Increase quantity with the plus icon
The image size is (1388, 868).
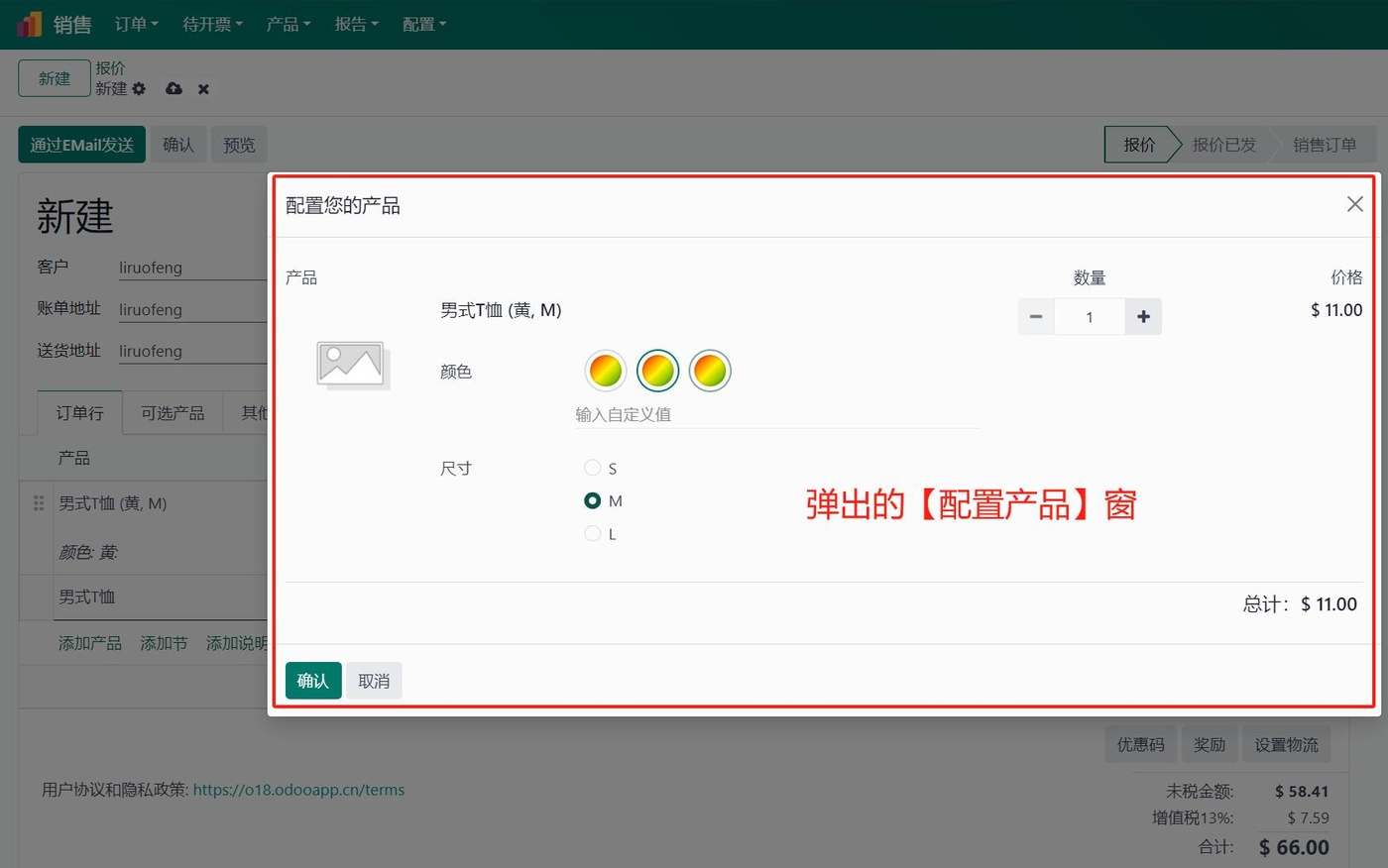coord(1142,316)
